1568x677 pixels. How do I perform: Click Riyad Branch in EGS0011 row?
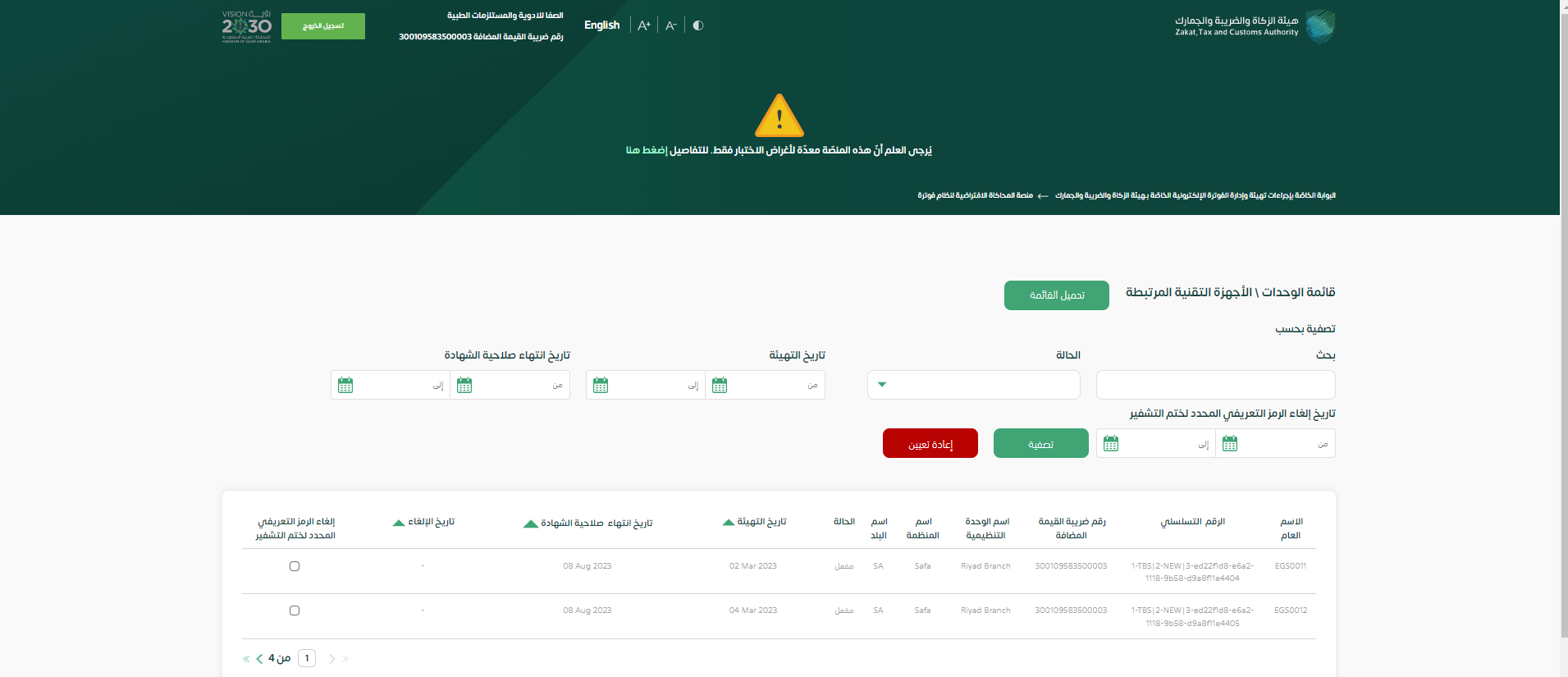(x=985, y=566)
